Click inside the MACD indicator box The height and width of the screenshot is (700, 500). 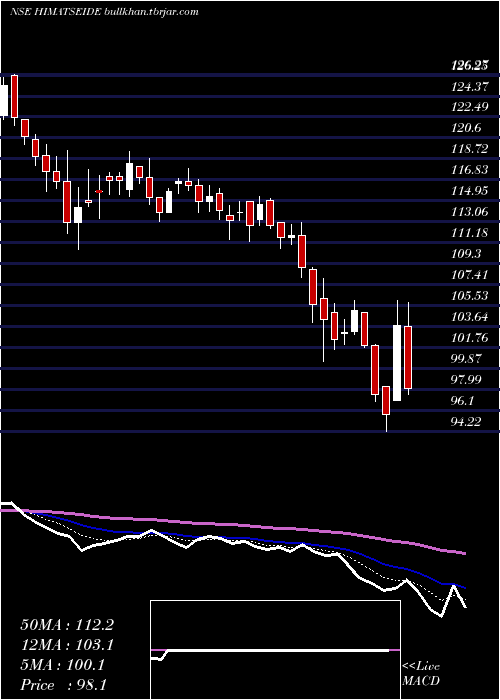(x=275, y=650)
